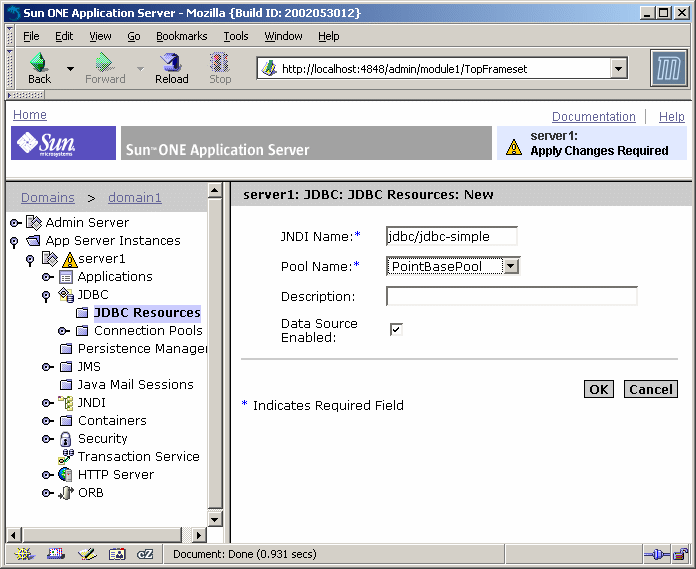Open Composer icon in status bar

(87, 554)
